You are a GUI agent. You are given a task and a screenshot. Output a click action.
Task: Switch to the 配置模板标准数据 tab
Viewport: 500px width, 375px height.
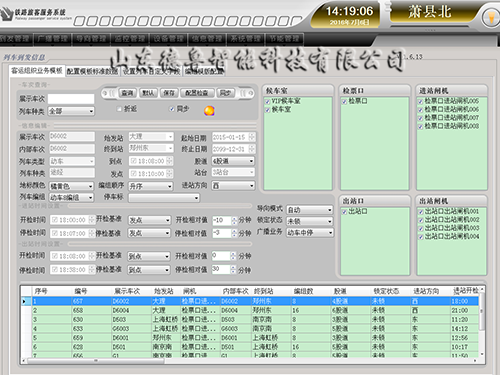[x=92, y=71]
